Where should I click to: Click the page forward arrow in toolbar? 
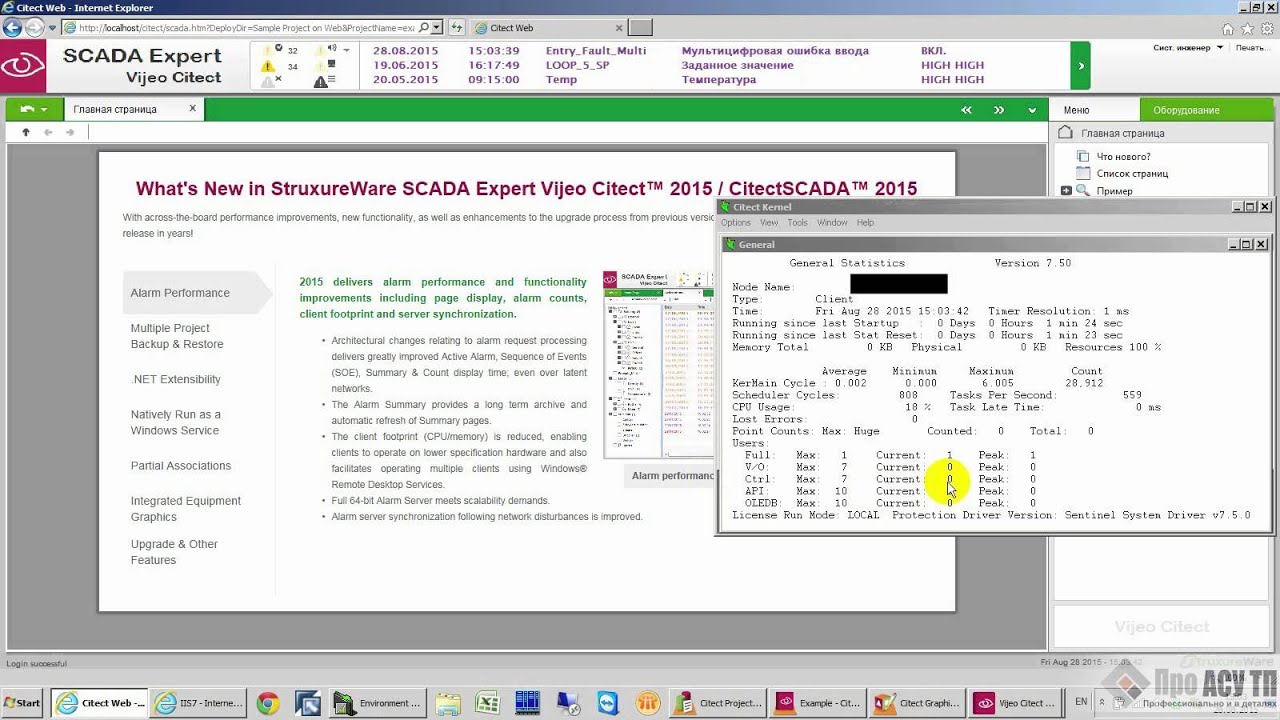coord(70,132)
